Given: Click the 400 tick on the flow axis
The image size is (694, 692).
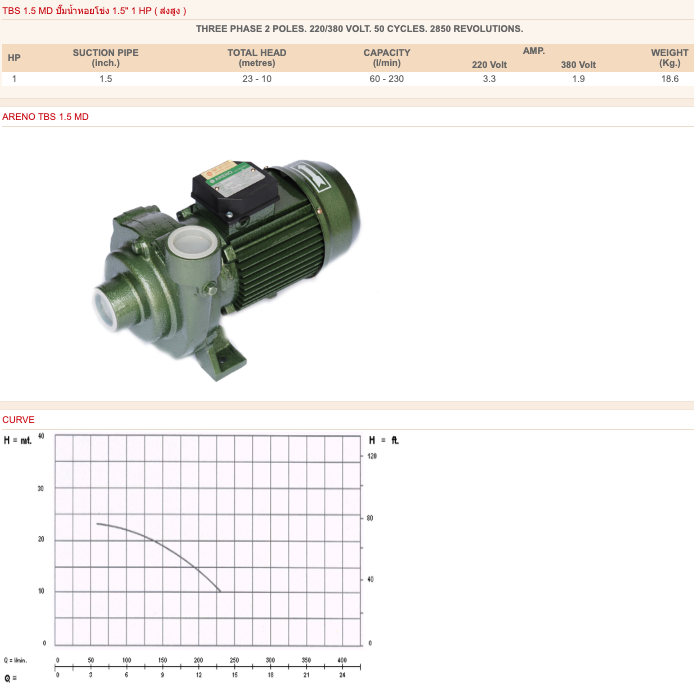Looking at the screenshot, I should pyautogui.click(x=342, y=660).
